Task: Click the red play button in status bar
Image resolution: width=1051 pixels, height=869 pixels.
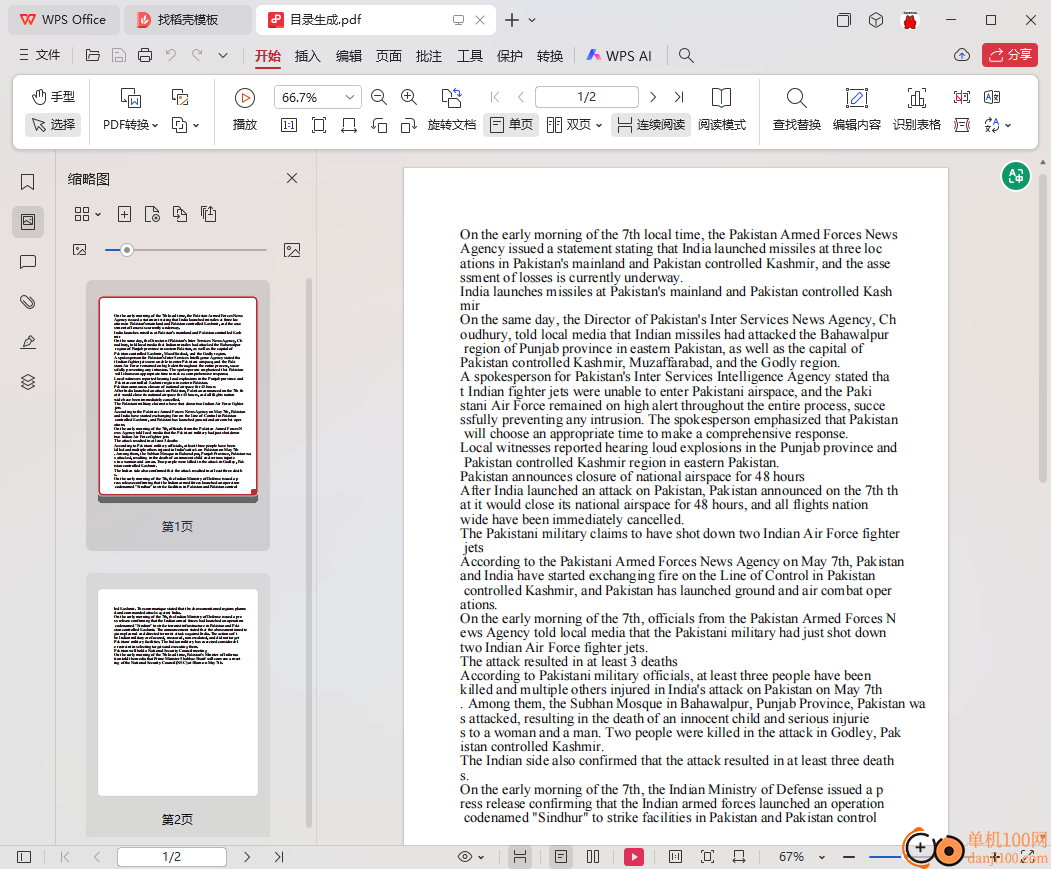Action: pos(633,856)
